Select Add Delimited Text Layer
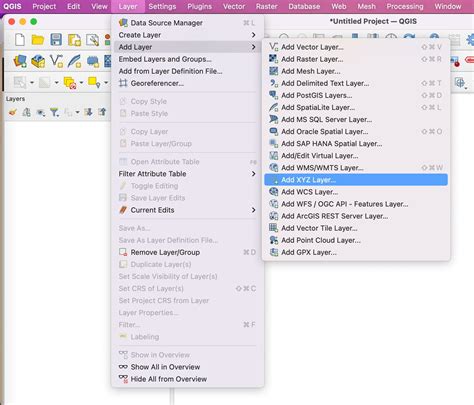The image size is (474, 405). [x=356, y=83]
